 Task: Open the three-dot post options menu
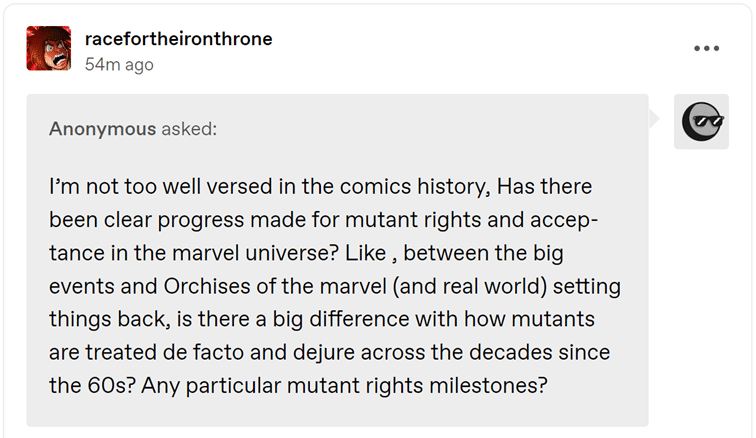(707, 48)
